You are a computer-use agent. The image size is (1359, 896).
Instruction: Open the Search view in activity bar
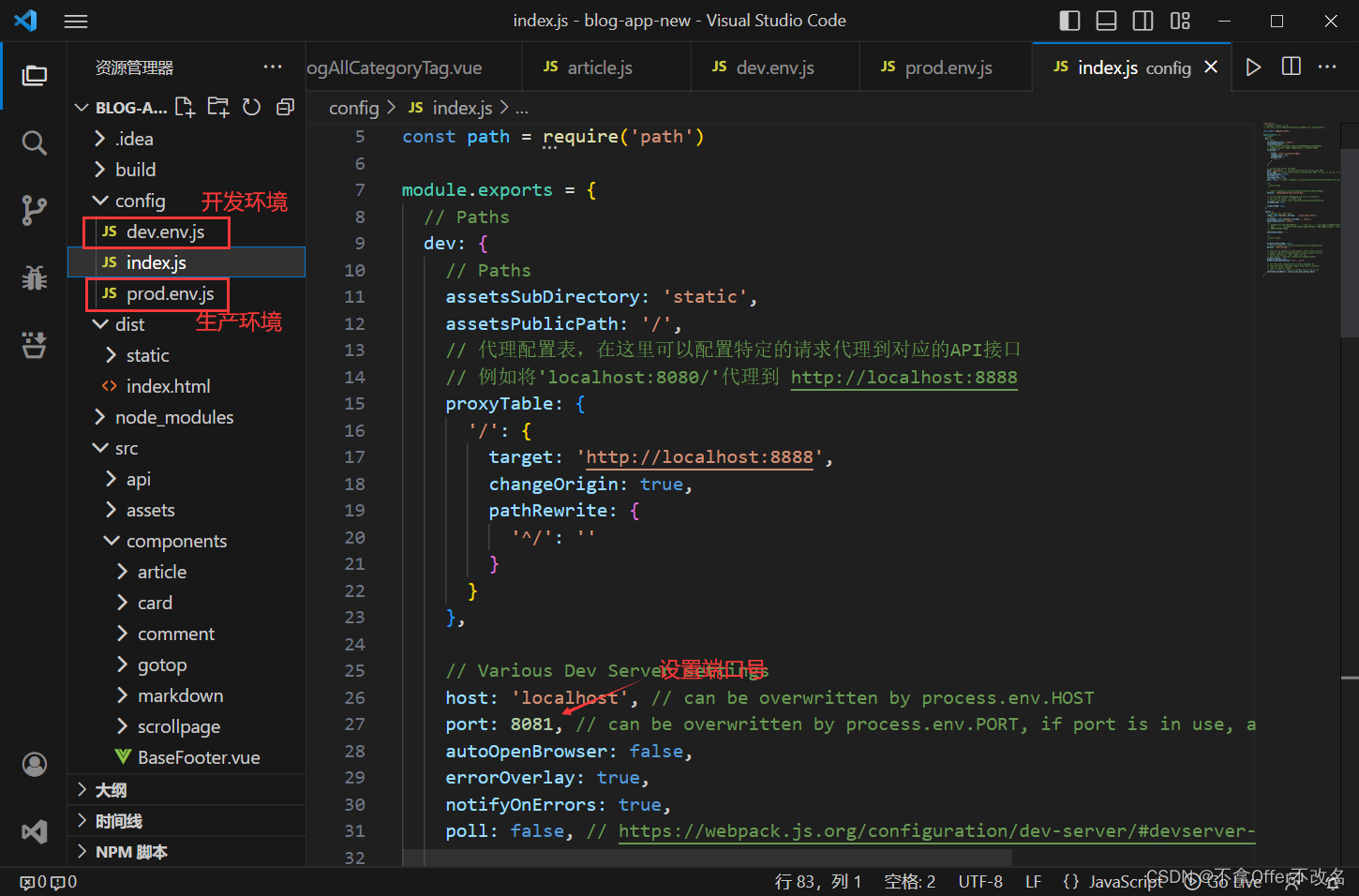35,142
